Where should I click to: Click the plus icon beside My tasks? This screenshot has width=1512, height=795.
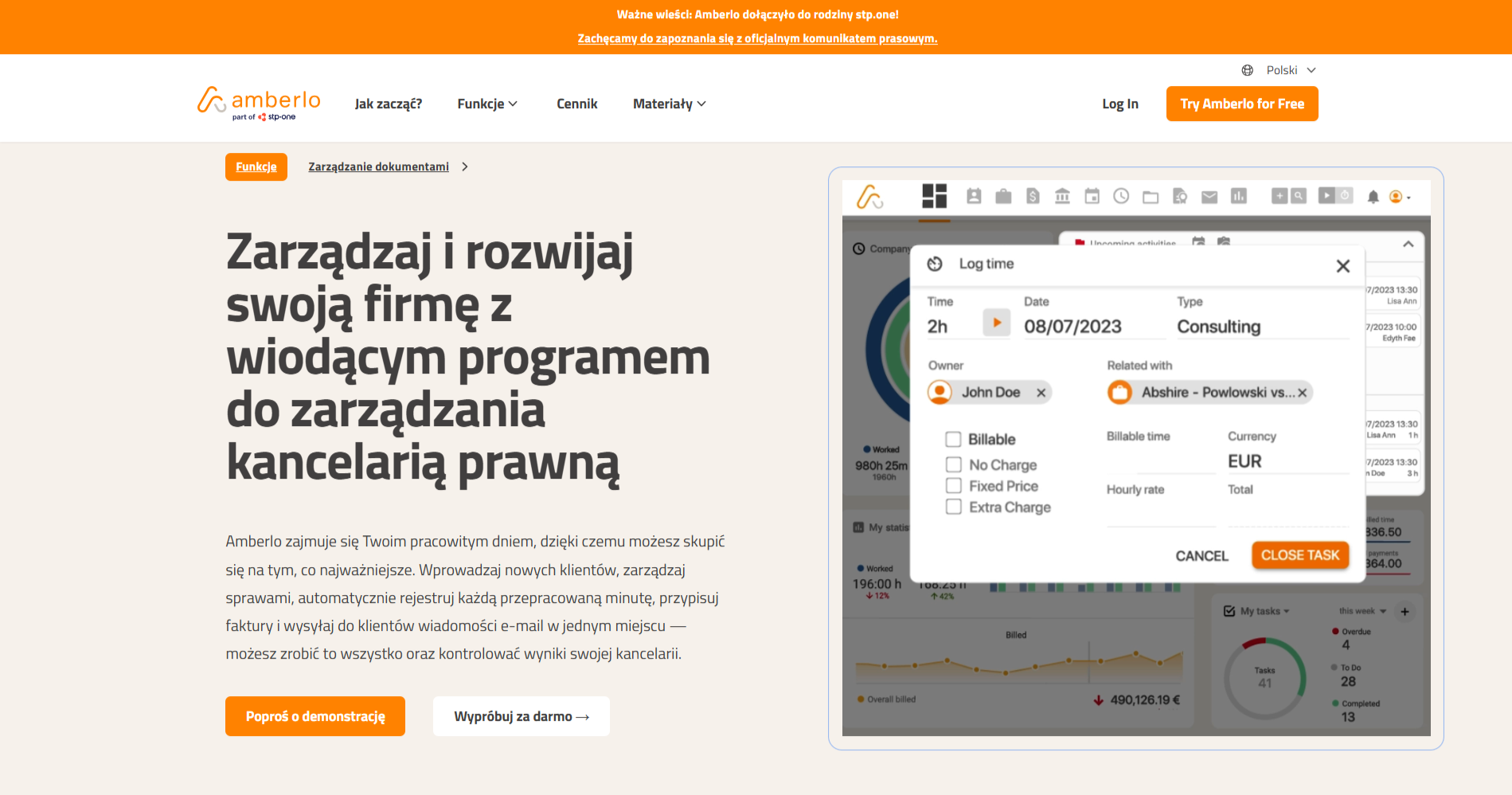(x=1405, y=612)
